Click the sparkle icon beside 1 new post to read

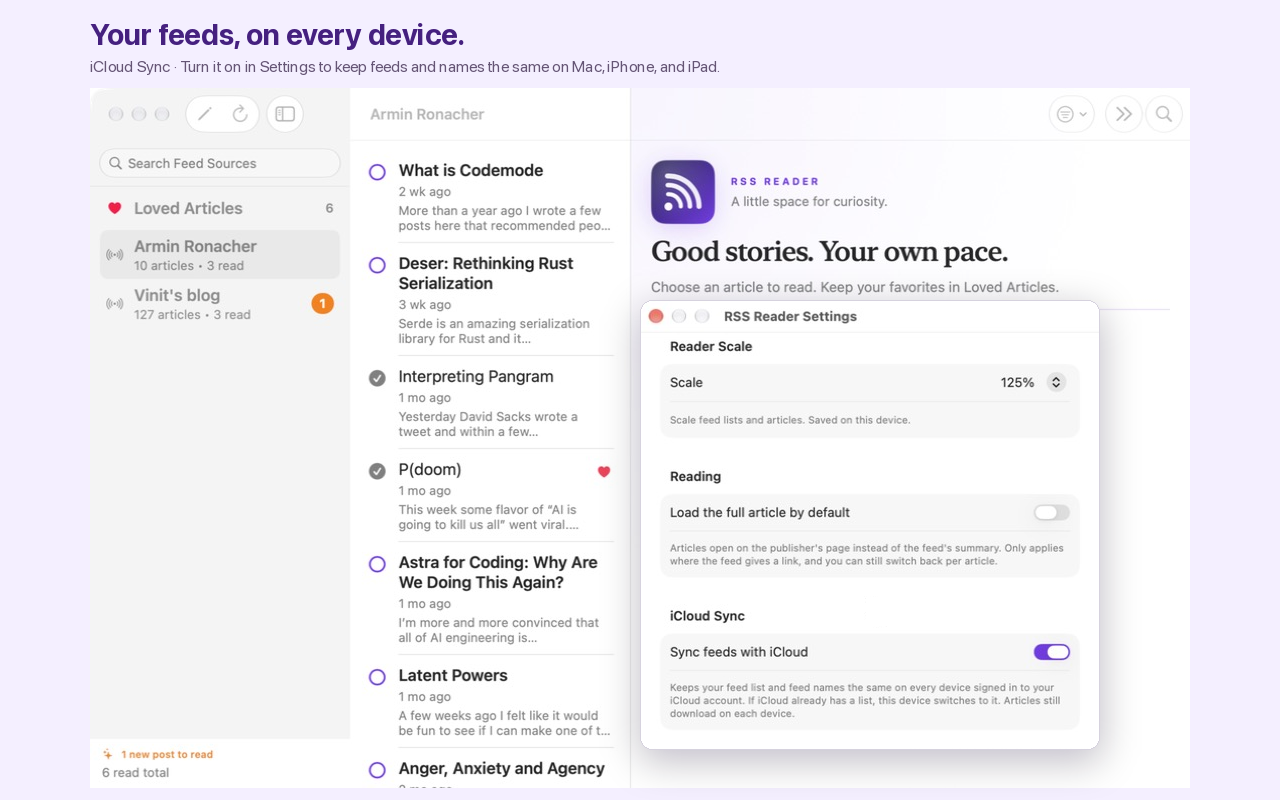point(108,754)
